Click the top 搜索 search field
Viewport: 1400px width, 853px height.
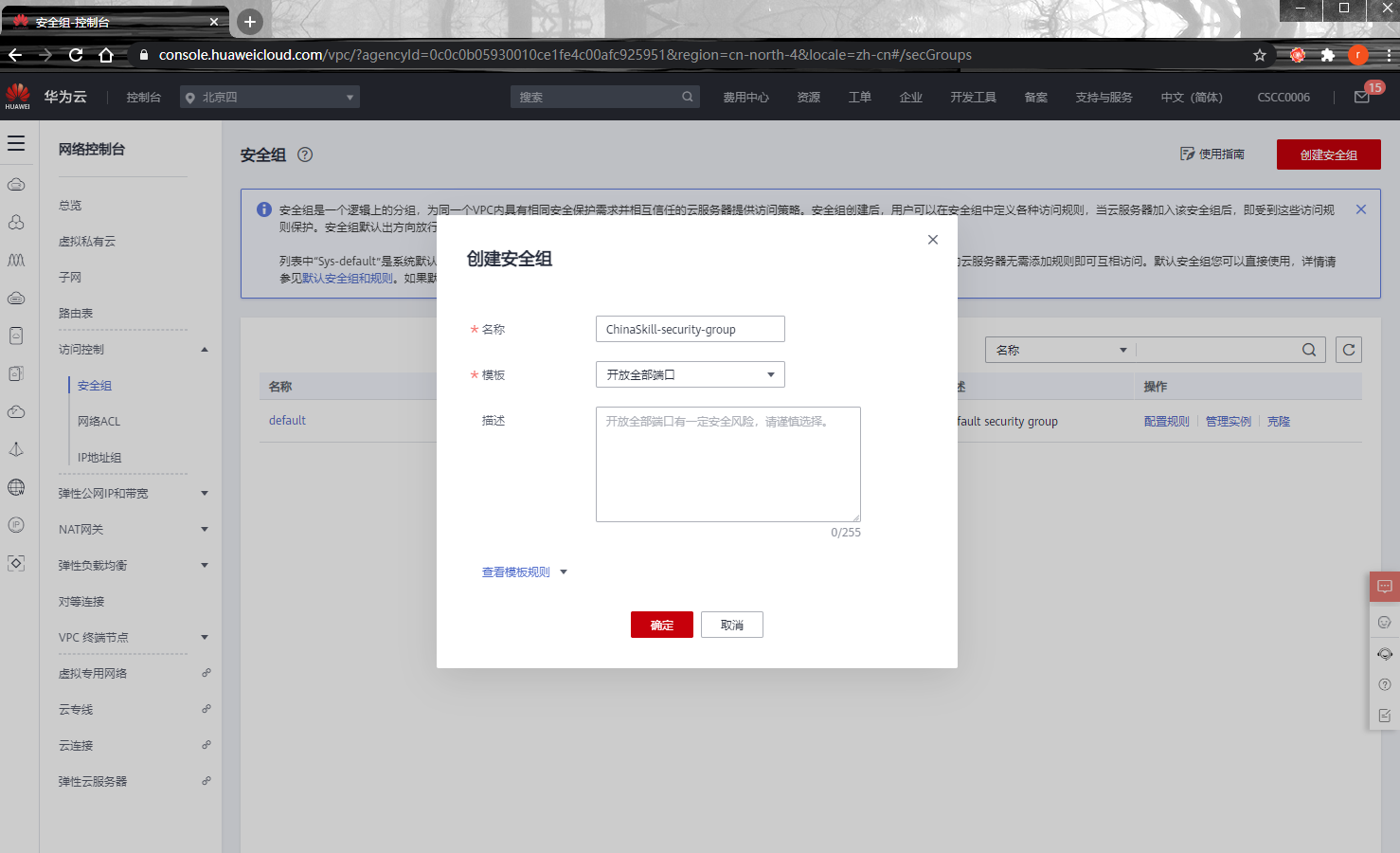(595, 97)
